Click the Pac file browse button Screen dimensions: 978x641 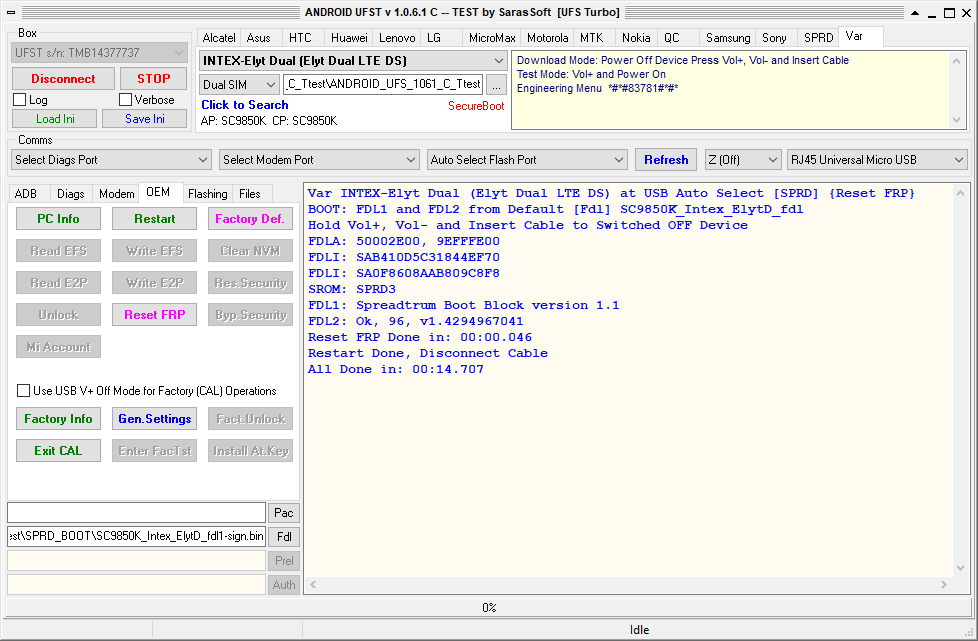tap(284, 513)
